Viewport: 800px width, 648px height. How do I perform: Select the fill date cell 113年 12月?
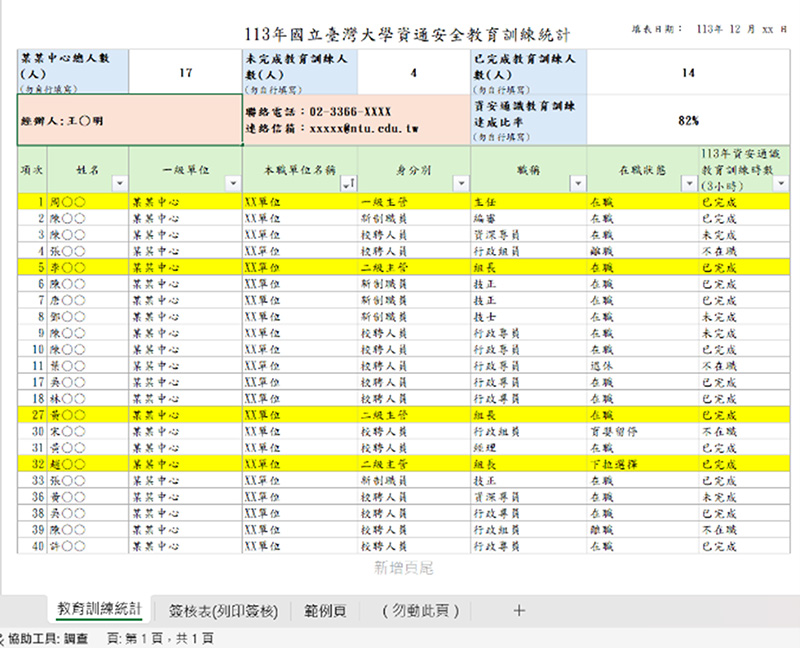709,30
